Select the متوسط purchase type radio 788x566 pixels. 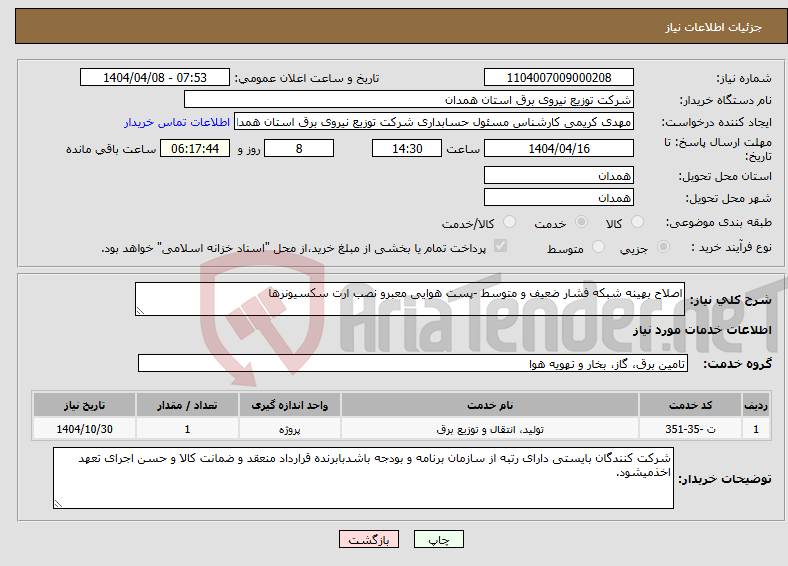click(x=598, y=247)
